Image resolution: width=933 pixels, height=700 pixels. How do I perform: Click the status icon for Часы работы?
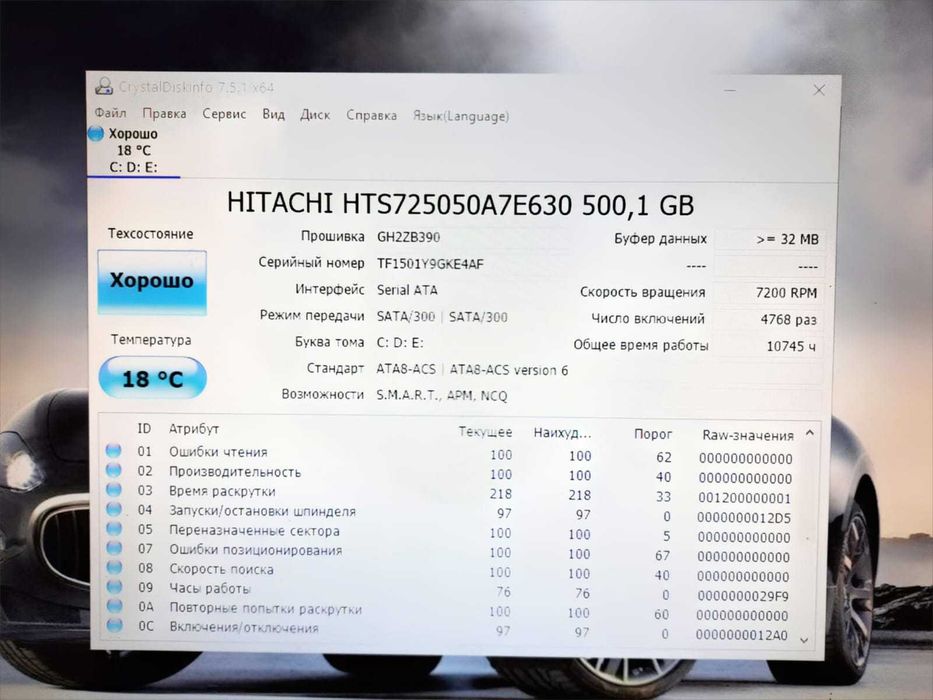tap(114, 587)
